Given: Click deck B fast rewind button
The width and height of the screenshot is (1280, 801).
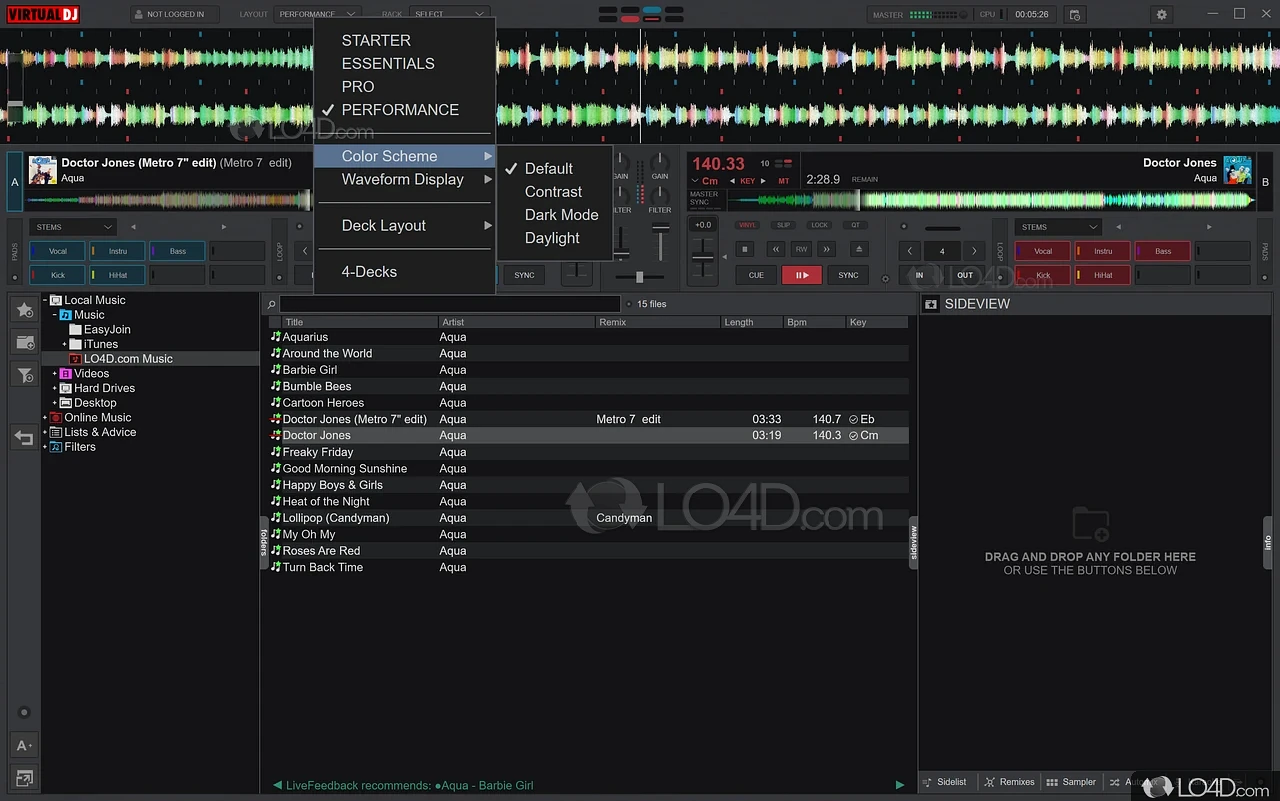Looking at the screenshot, I should tap(775, 249).
